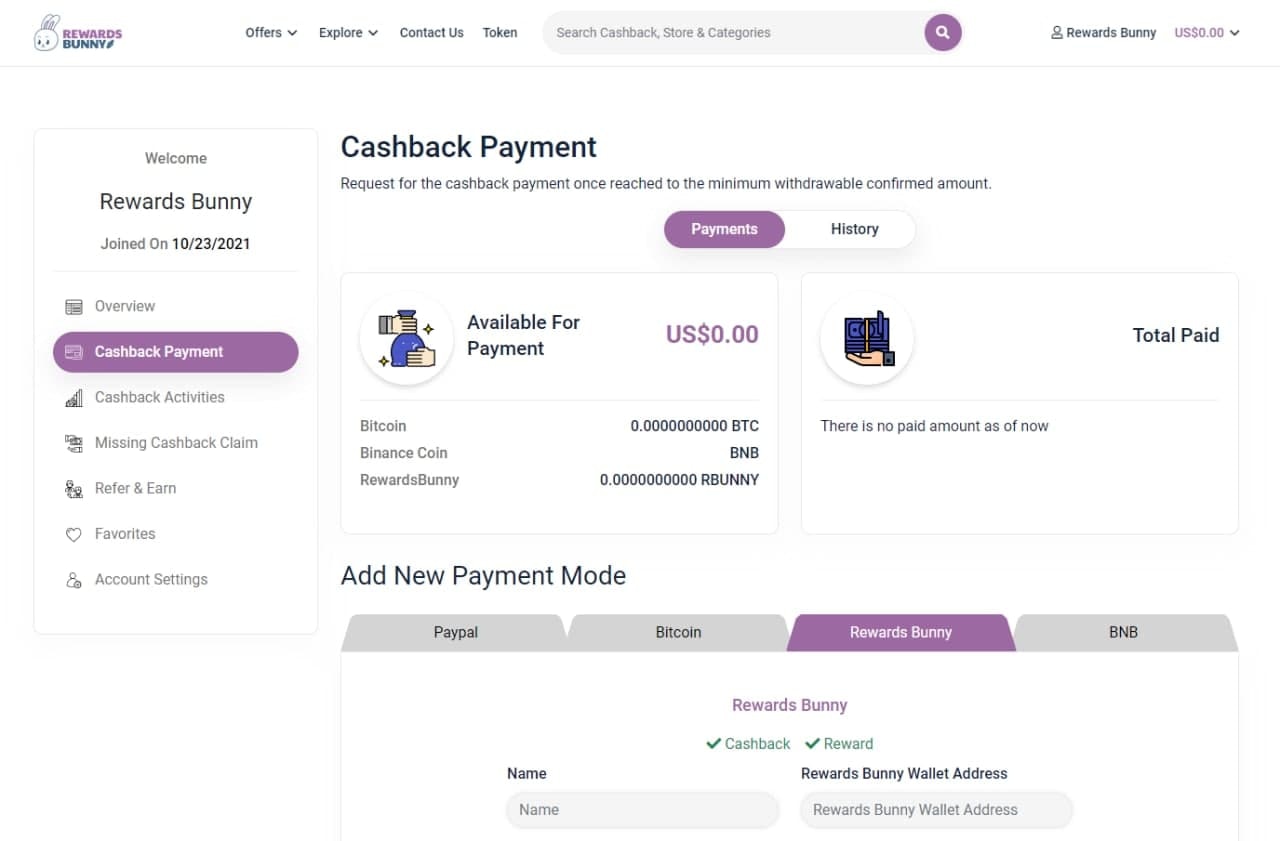This screenshot has width=1280, height=841.
Task: Click the Name input field
Action: pyautogui.click(x=642, y=809)
